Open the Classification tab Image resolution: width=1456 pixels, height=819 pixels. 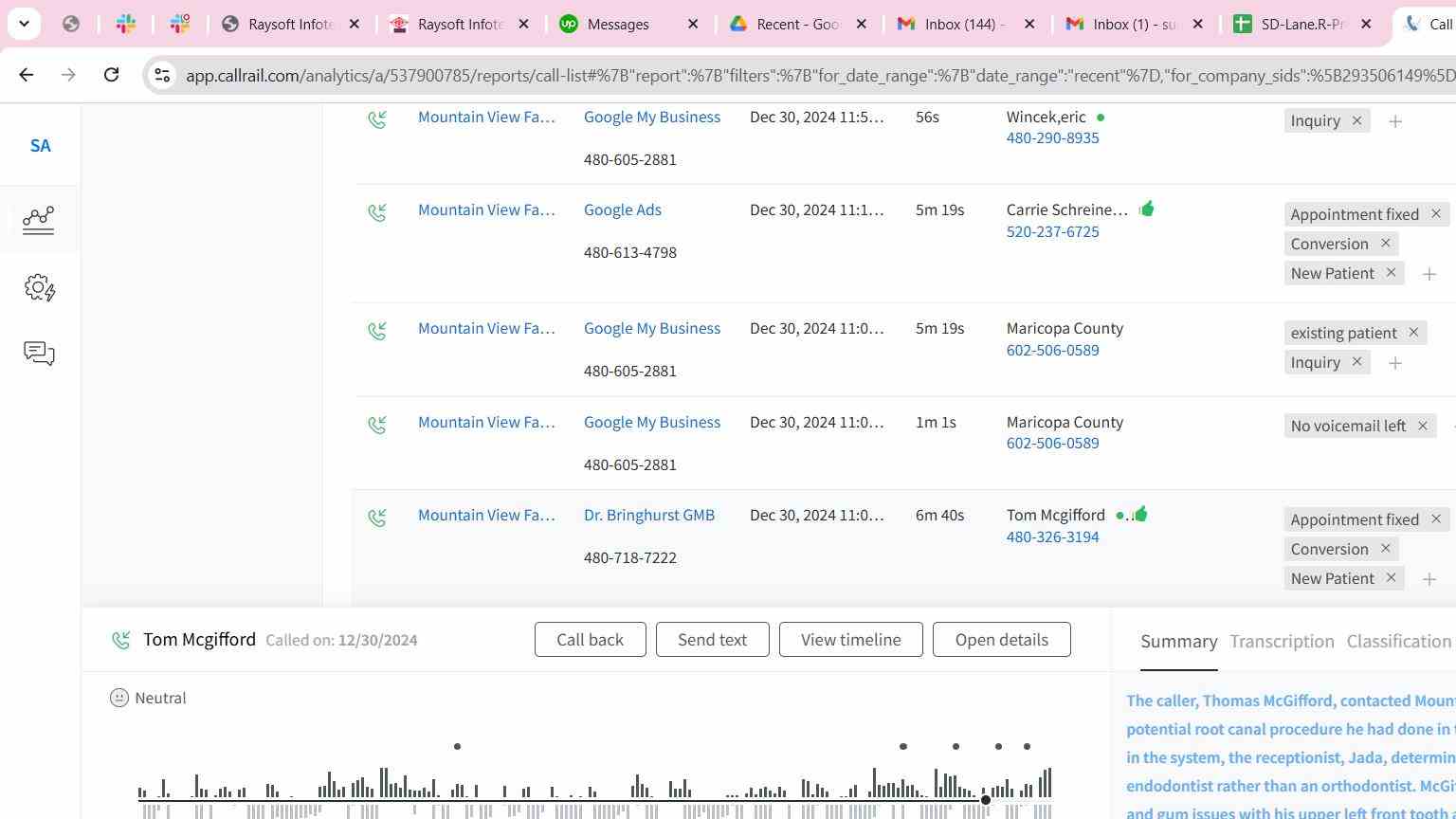(1399, 642)
